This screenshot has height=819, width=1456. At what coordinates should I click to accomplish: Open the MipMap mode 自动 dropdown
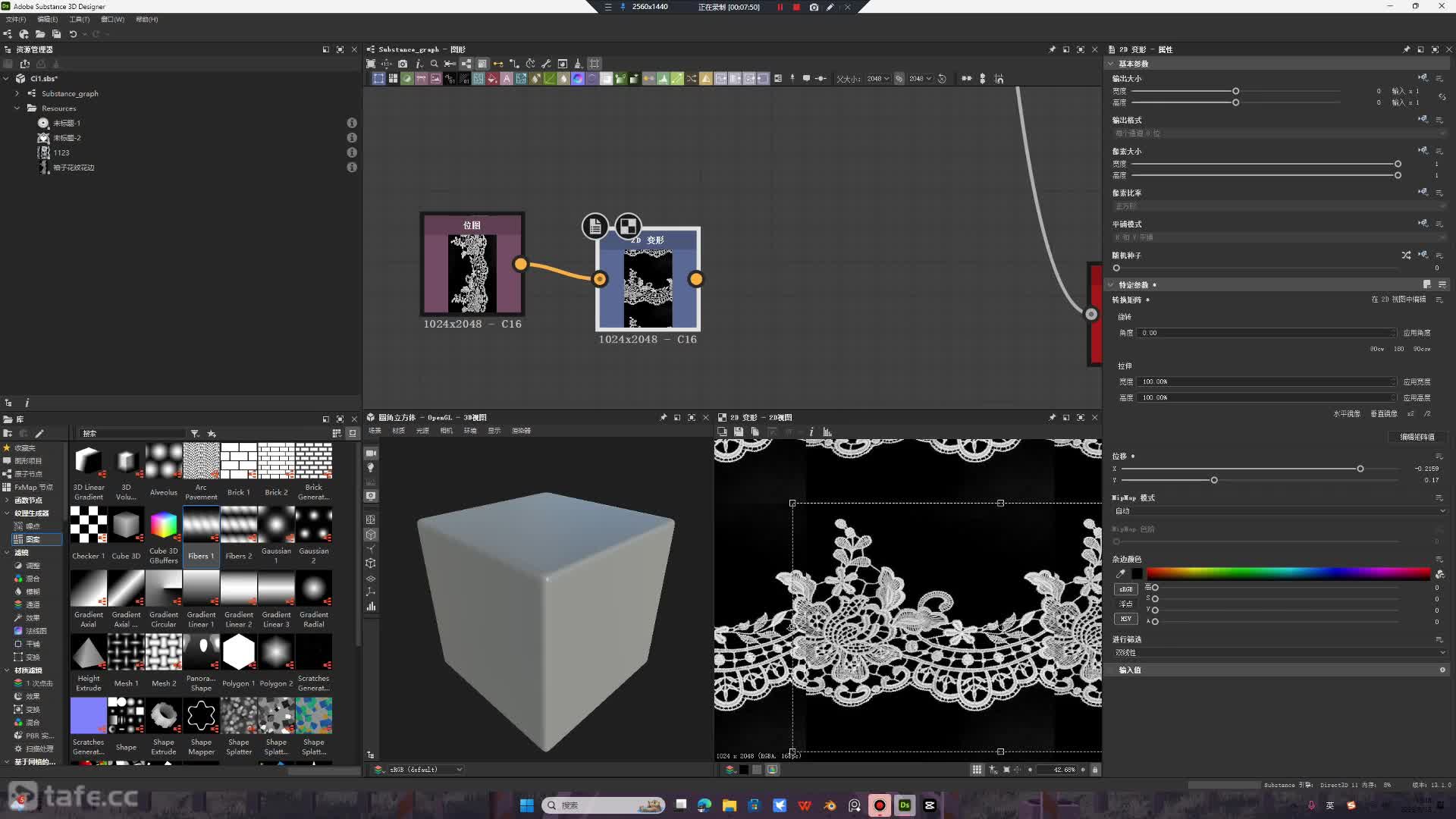click(x=1280, y=511)
